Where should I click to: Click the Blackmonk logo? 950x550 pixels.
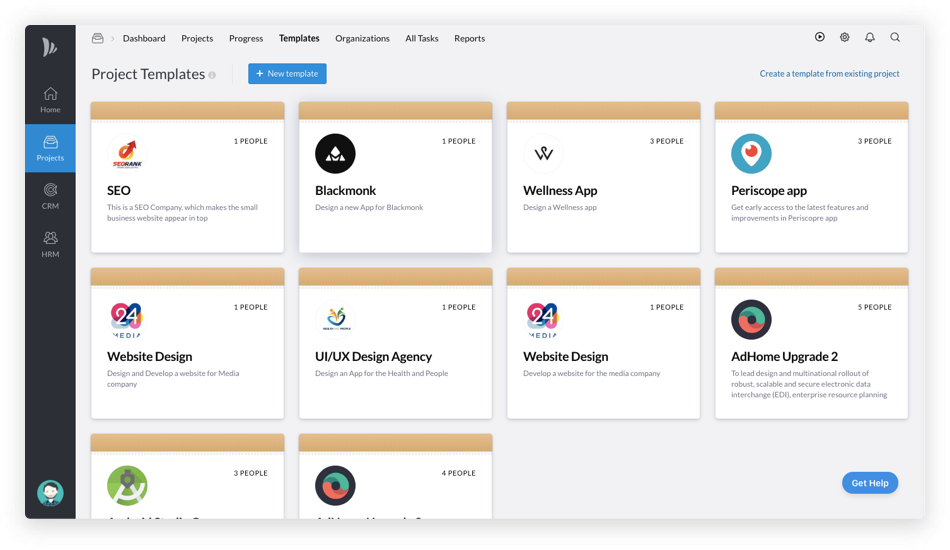pyautogui.click(x=335, y=153)
